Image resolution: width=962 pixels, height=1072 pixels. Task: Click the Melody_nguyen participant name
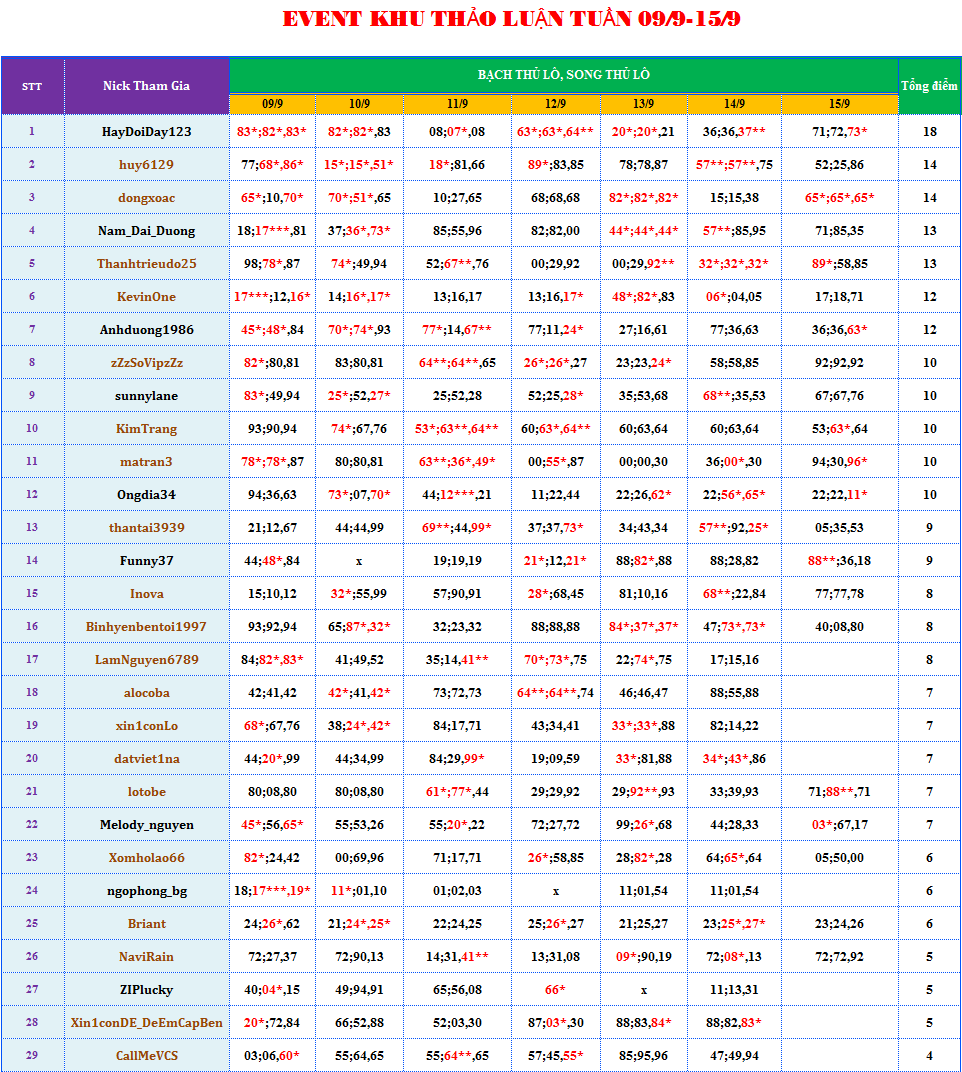[x=146, y=825]
